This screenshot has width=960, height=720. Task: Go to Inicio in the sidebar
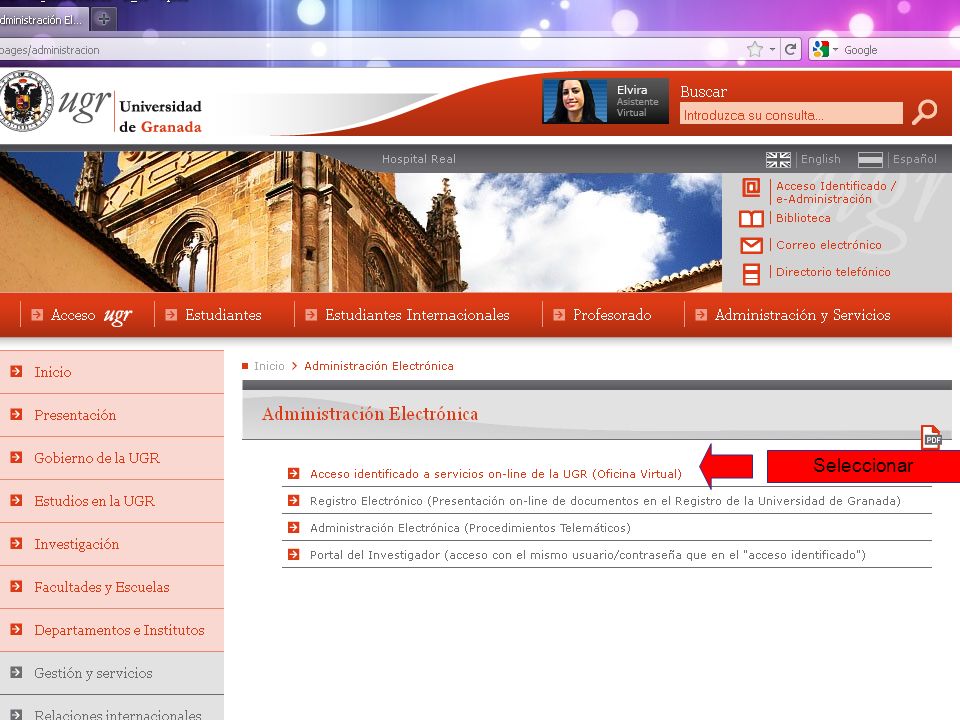(111, 372)
